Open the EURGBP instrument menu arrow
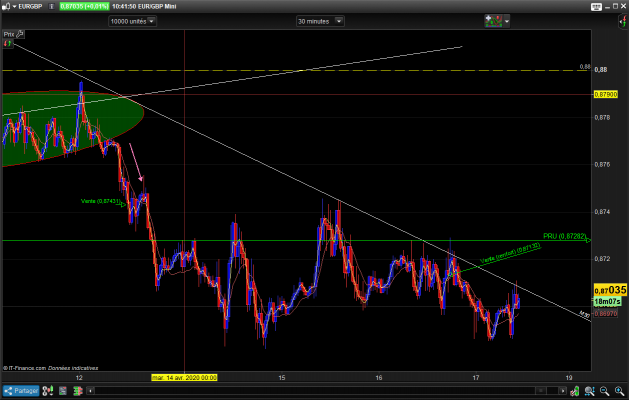 (x=14, y=6)
